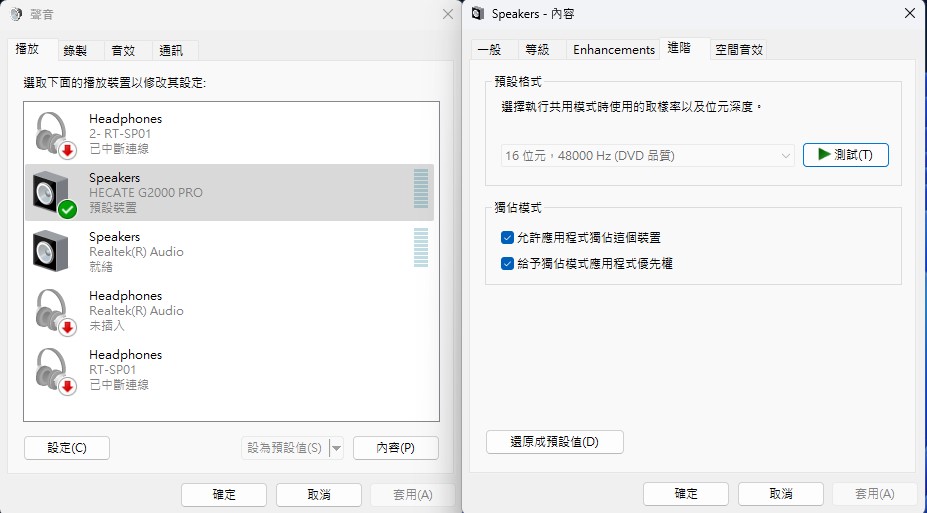Viewport: 927px width, 513px height.
Task: Open the 空間音效 tab
Action: pos(739,50)
